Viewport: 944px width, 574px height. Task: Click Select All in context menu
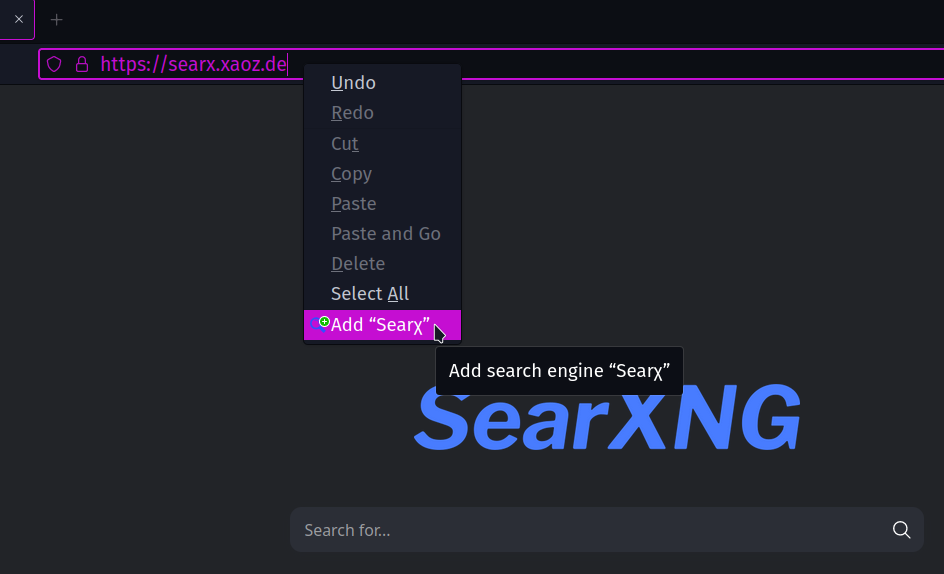[x=369, y=293]
